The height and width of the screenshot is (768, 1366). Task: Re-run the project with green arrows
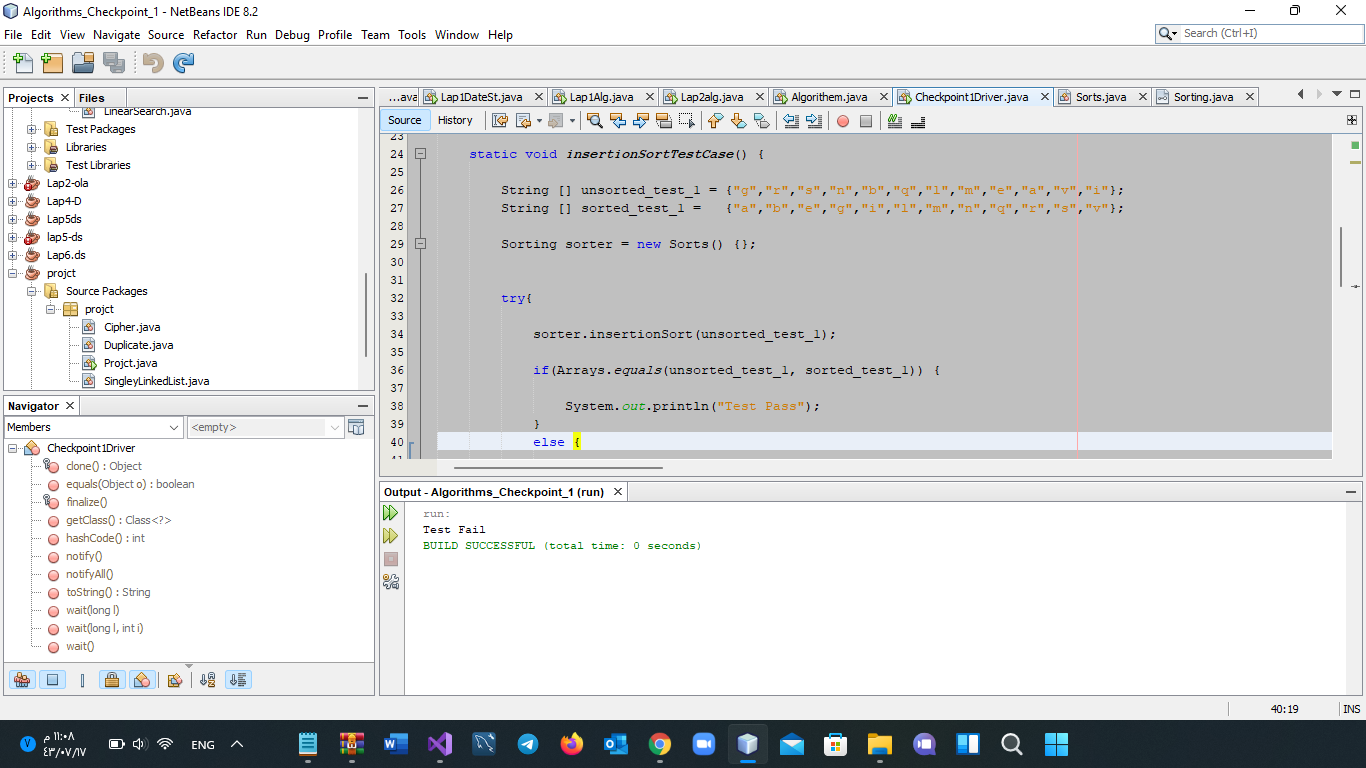click(390, 513)
